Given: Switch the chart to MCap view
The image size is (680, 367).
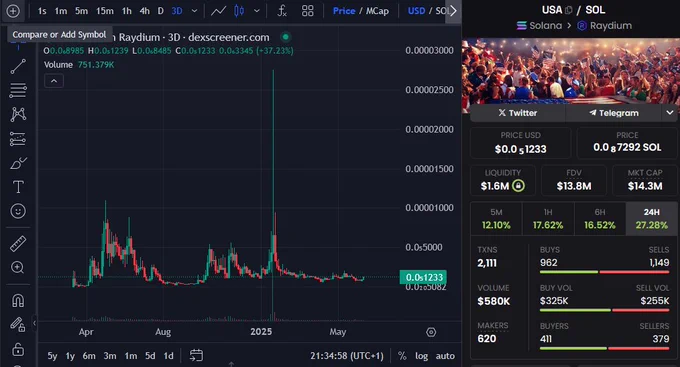Looking at the screenshot, I should 377,11.
